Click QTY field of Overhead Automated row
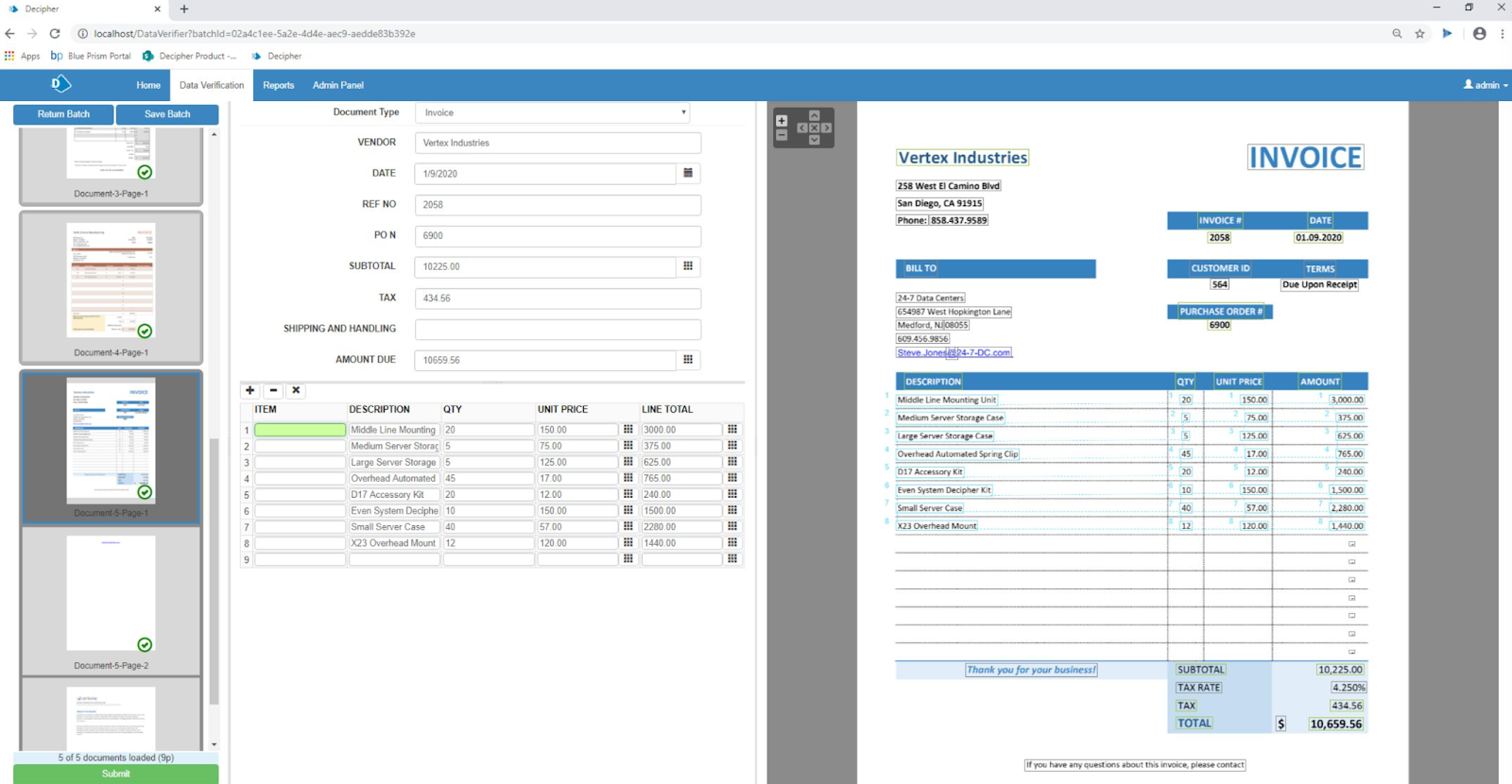1512x784 pixels. 489,479
